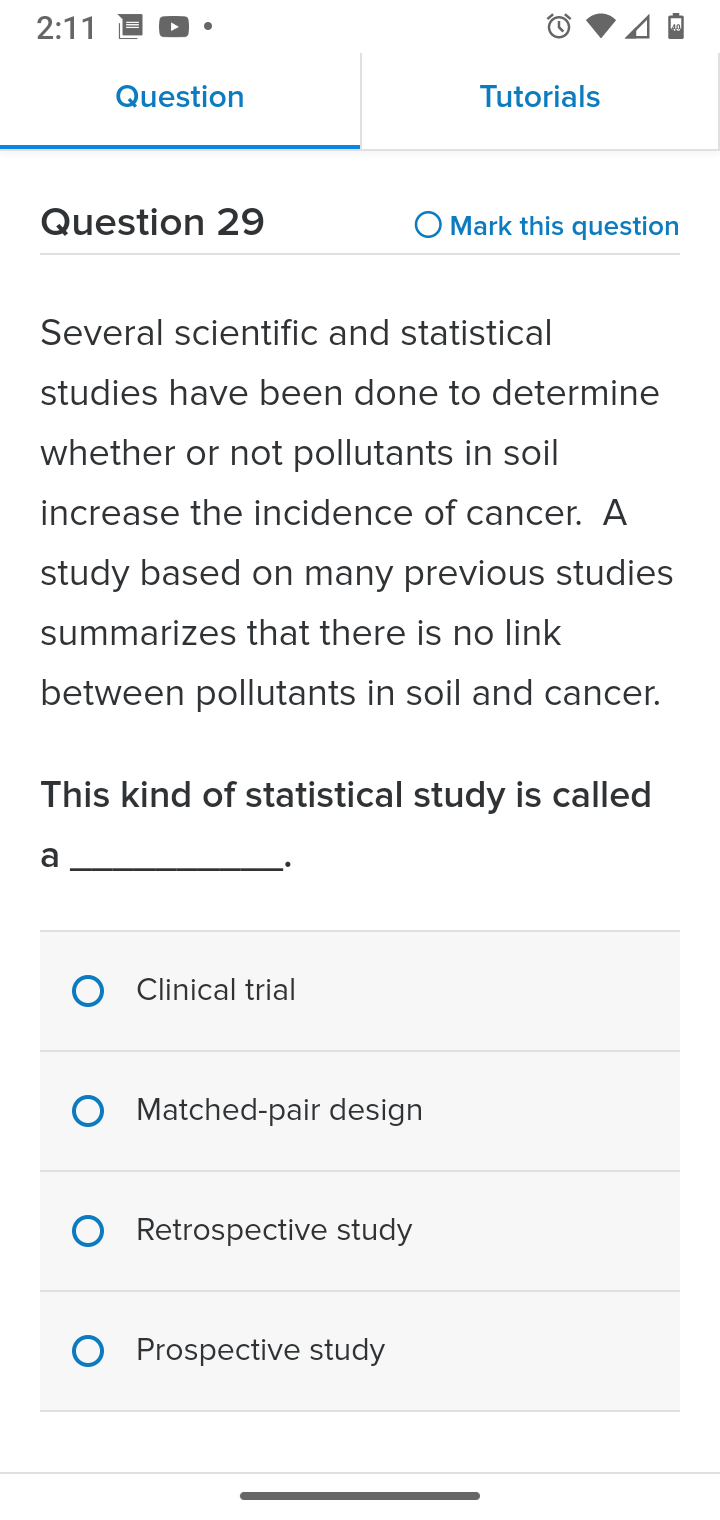Choose the Retrospective study radio button
This screenshot has width=720, height=1520.
point(88,1231)
